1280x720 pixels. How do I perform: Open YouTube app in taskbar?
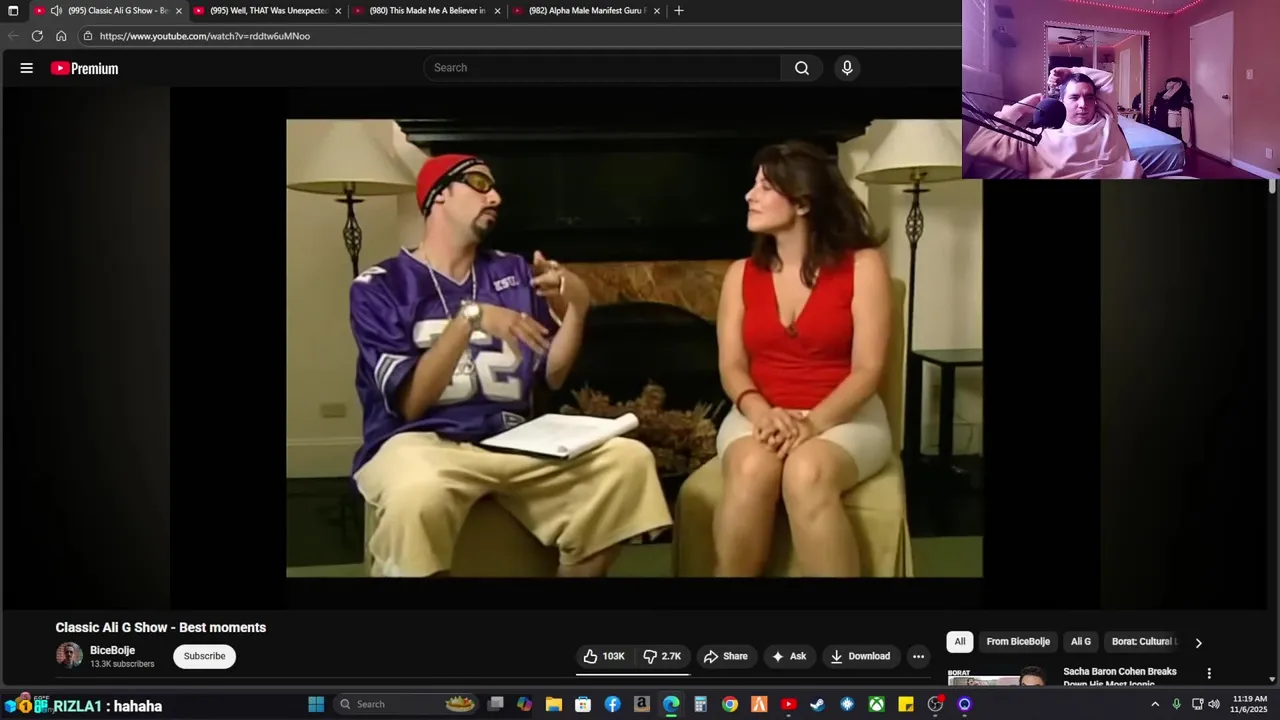coord(788,704)
